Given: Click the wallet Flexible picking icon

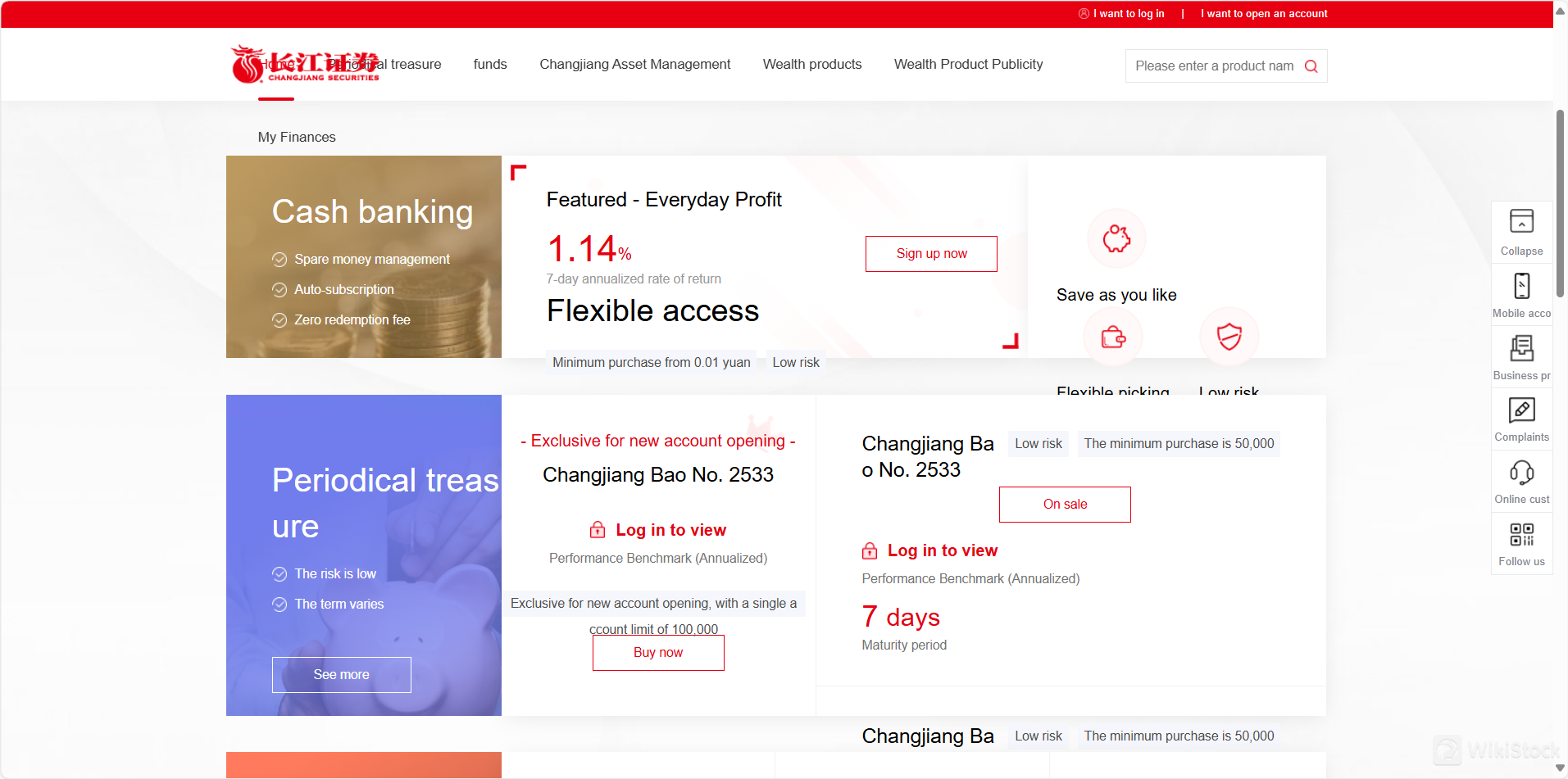Looking at the screenshot, I should click(1112, 337).
